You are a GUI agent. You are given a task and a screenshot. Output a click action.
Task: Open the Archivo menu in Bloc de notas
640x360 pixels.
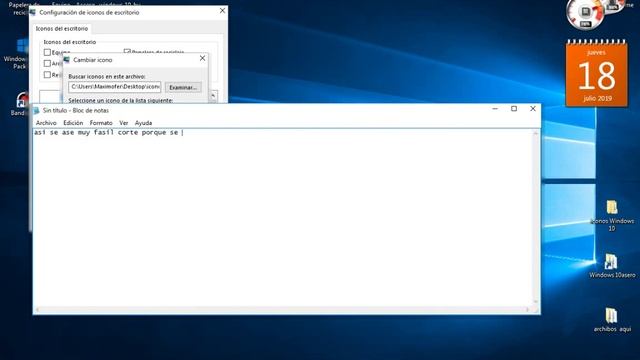pos(46,123)
